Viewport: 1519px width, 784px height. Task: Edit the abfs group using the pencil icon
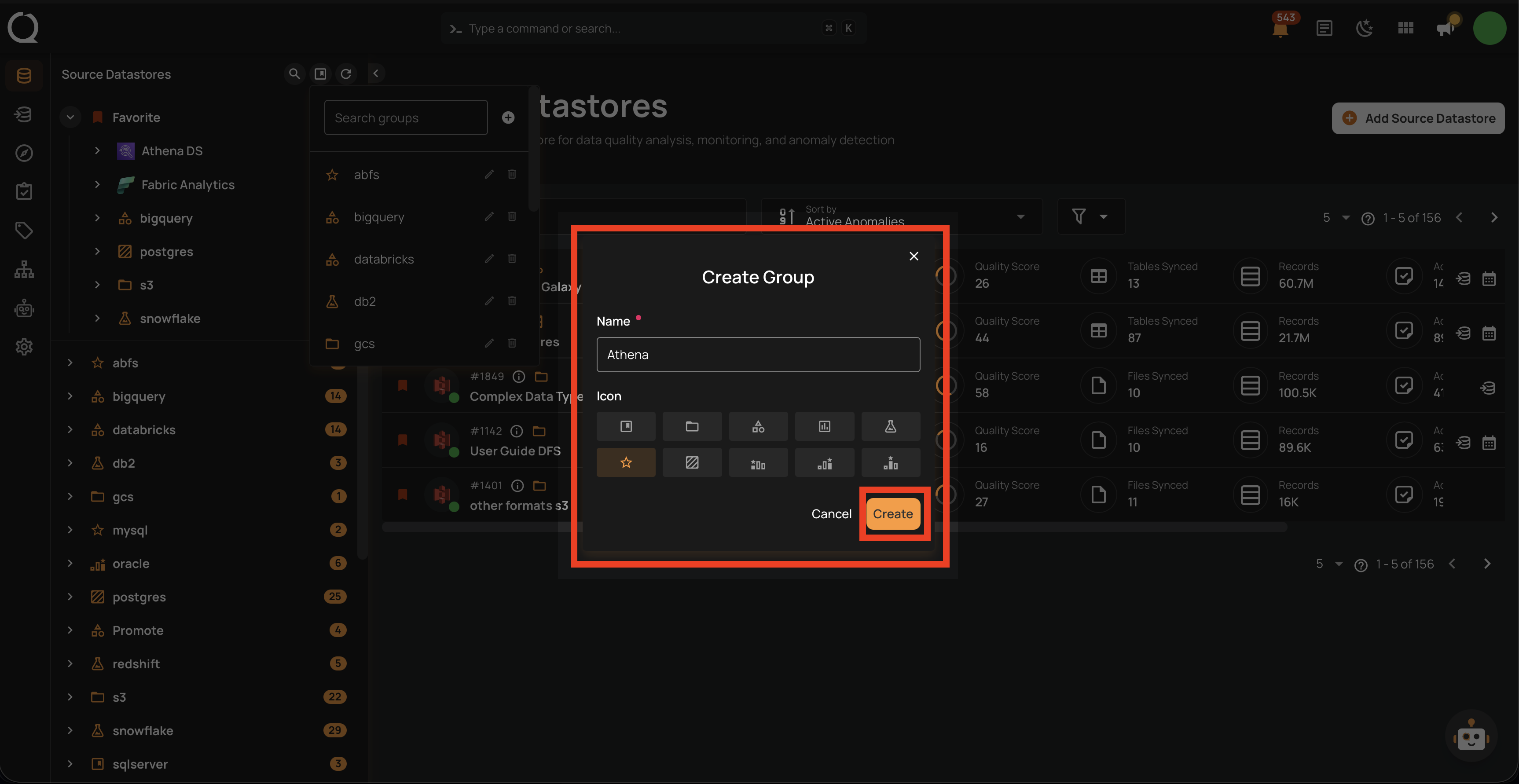pyautogui.click(x=489, y=175)
